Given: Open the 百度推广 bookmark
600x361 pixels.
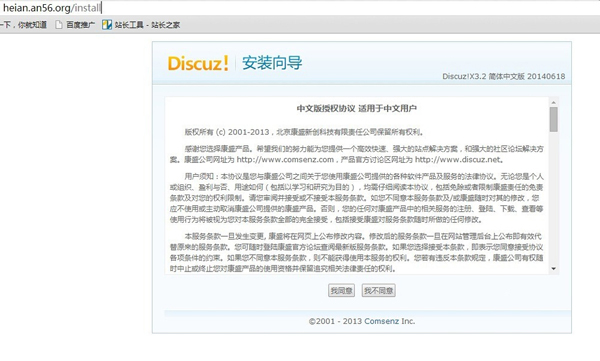Looking at the screenshot, I should pos(75,25).
